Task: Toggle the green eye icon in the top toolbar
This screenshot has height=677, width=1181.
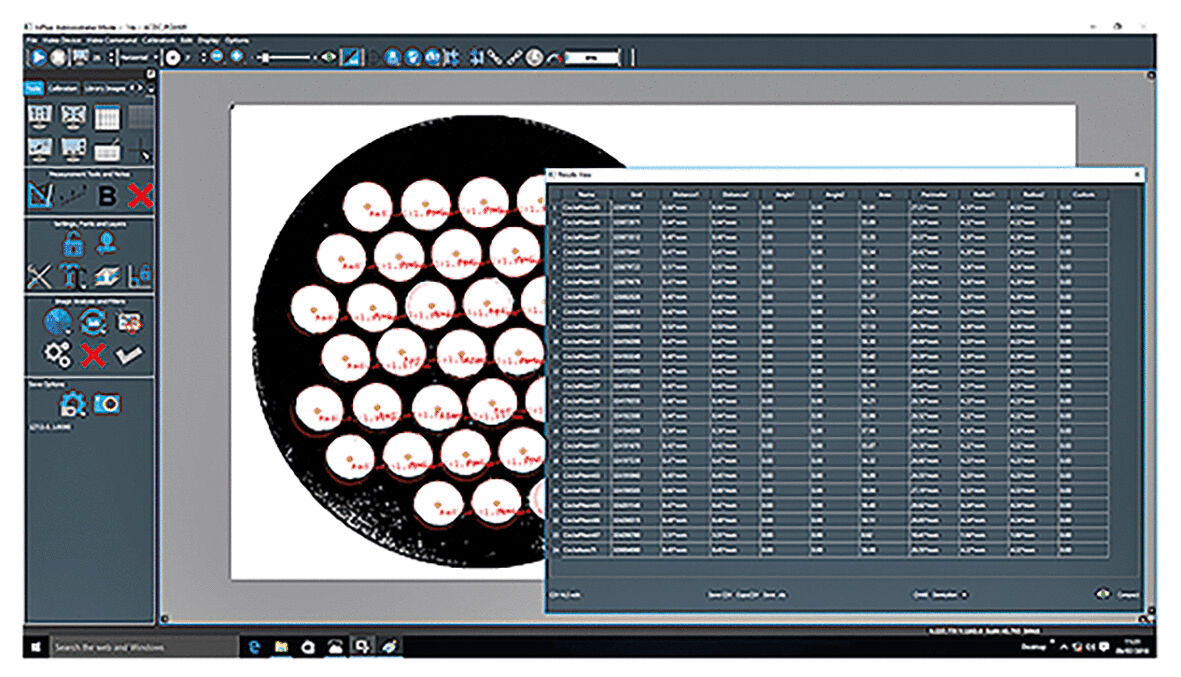Action: coord(328,57)
